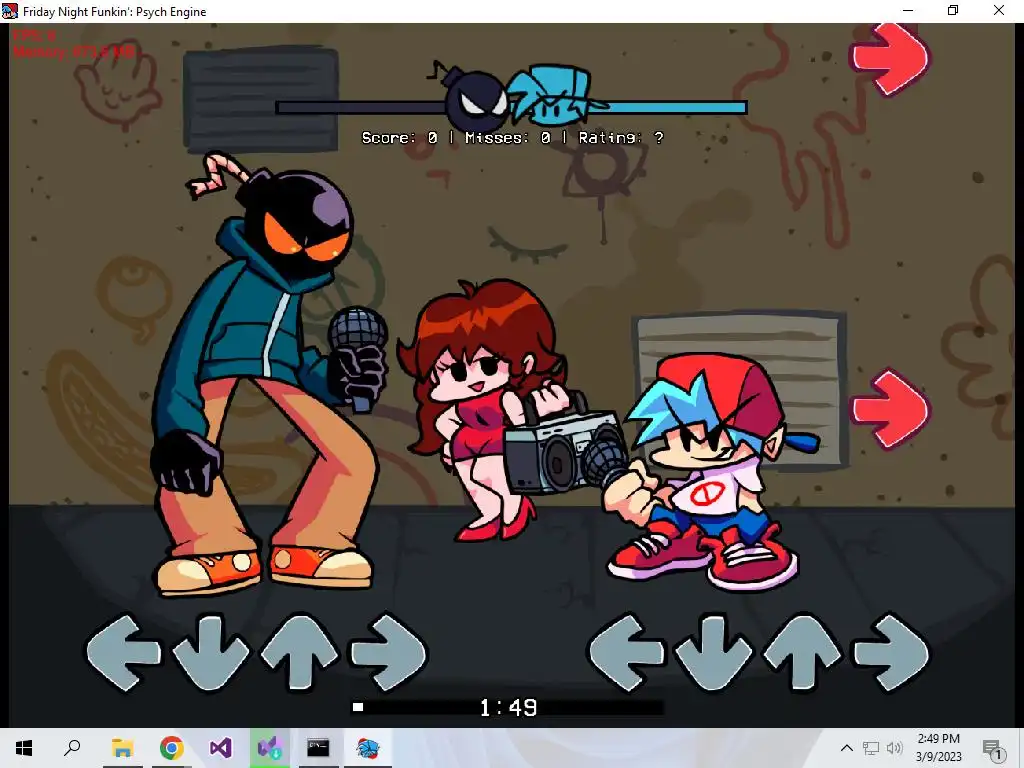
Task: Click the opponent's up arrow receptor
Action: click(x=300, y=652)
